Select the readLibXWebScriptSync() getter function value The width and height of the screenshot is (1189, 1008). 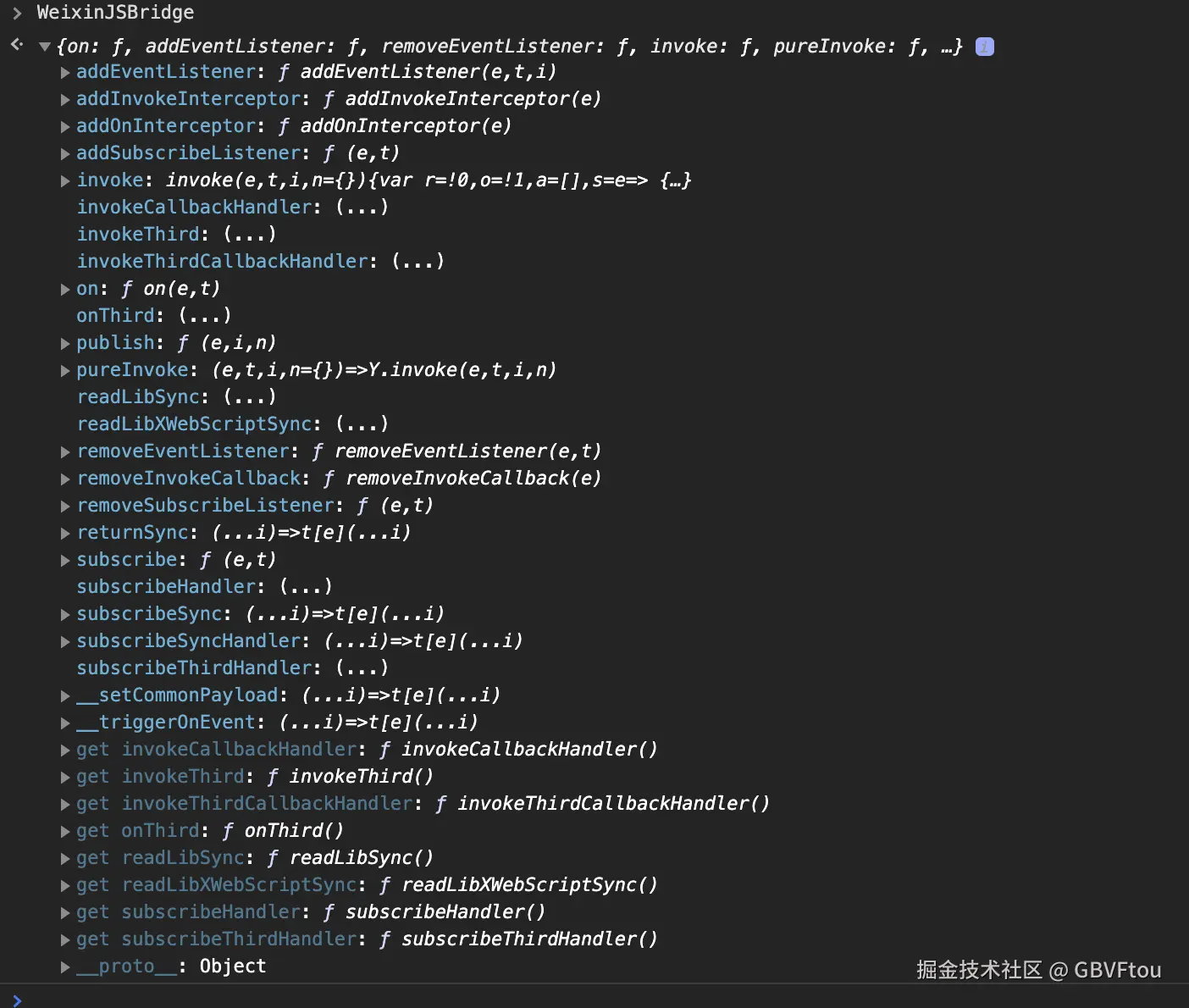(x=519, y=885)
